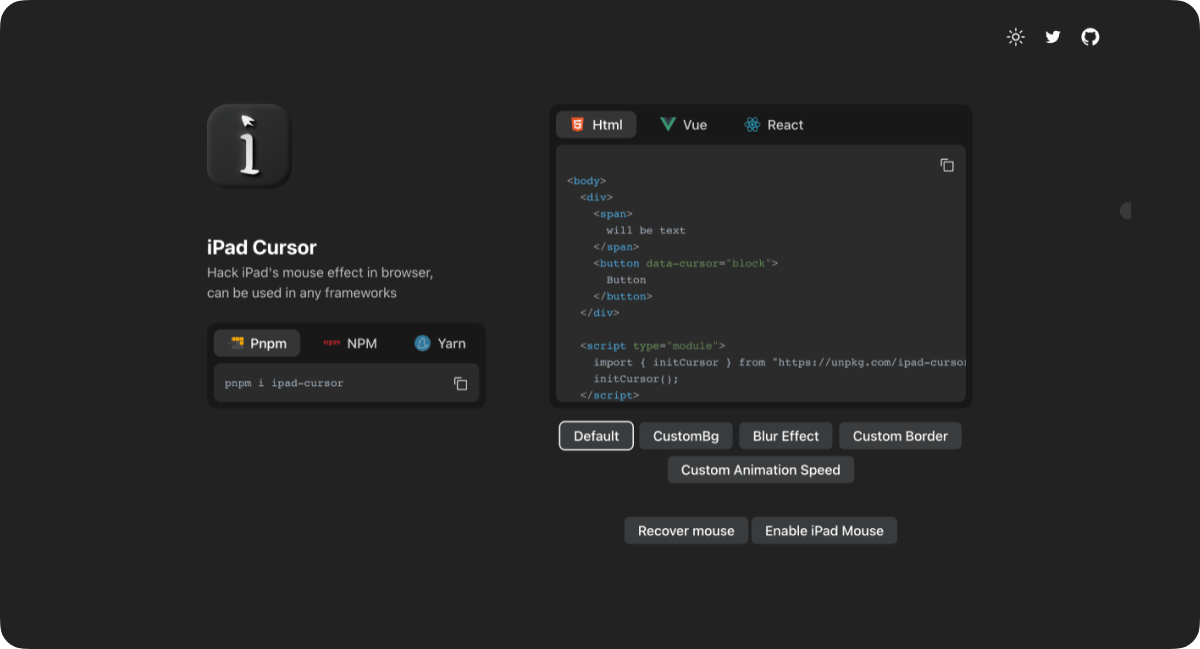
Task: Click 'can be used in any frameworks' text
Action: (x=302, y=293)
